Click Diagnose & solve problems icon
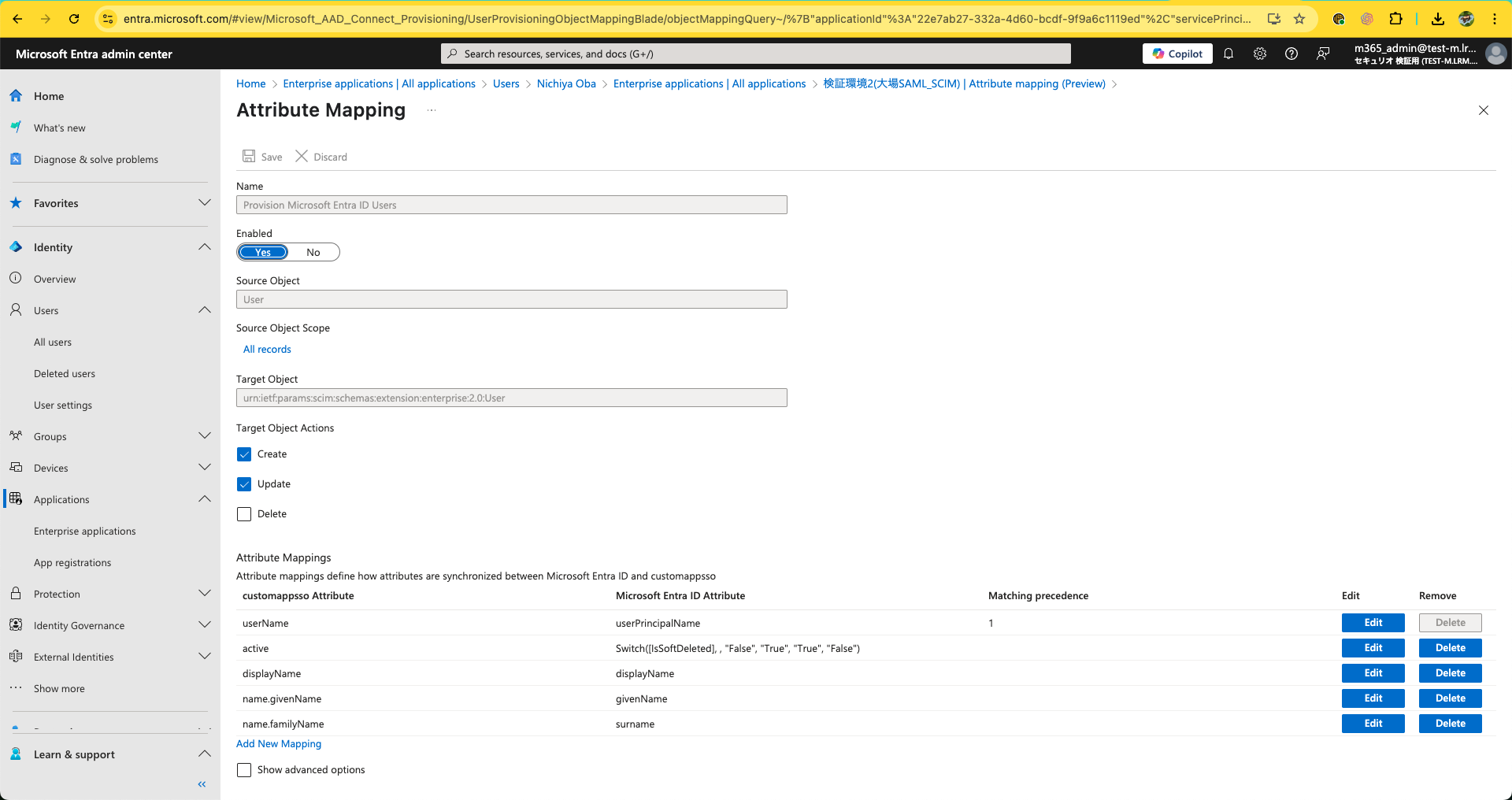This screenshot has width=1512, height=800. coord(16,158)
